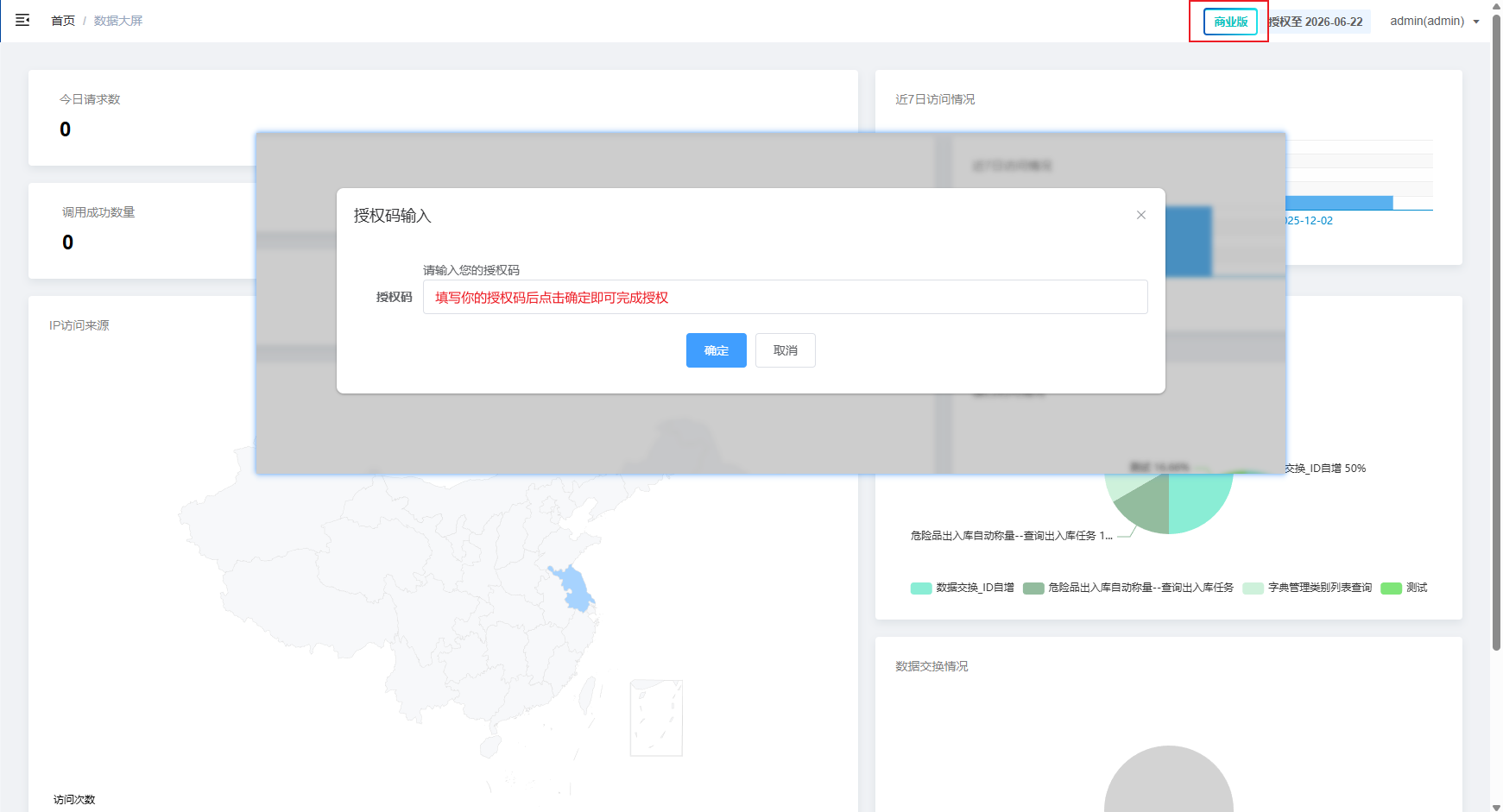This screenshot has width=1503, height=812.
Task: Click the scrollbar up arrow
Action: [x=1496, y=6]
